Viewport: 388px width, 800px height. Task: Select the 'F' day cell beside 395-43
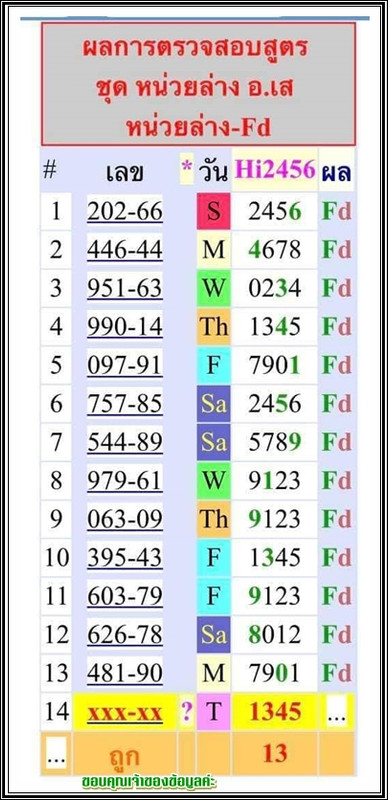click(213, 558)
